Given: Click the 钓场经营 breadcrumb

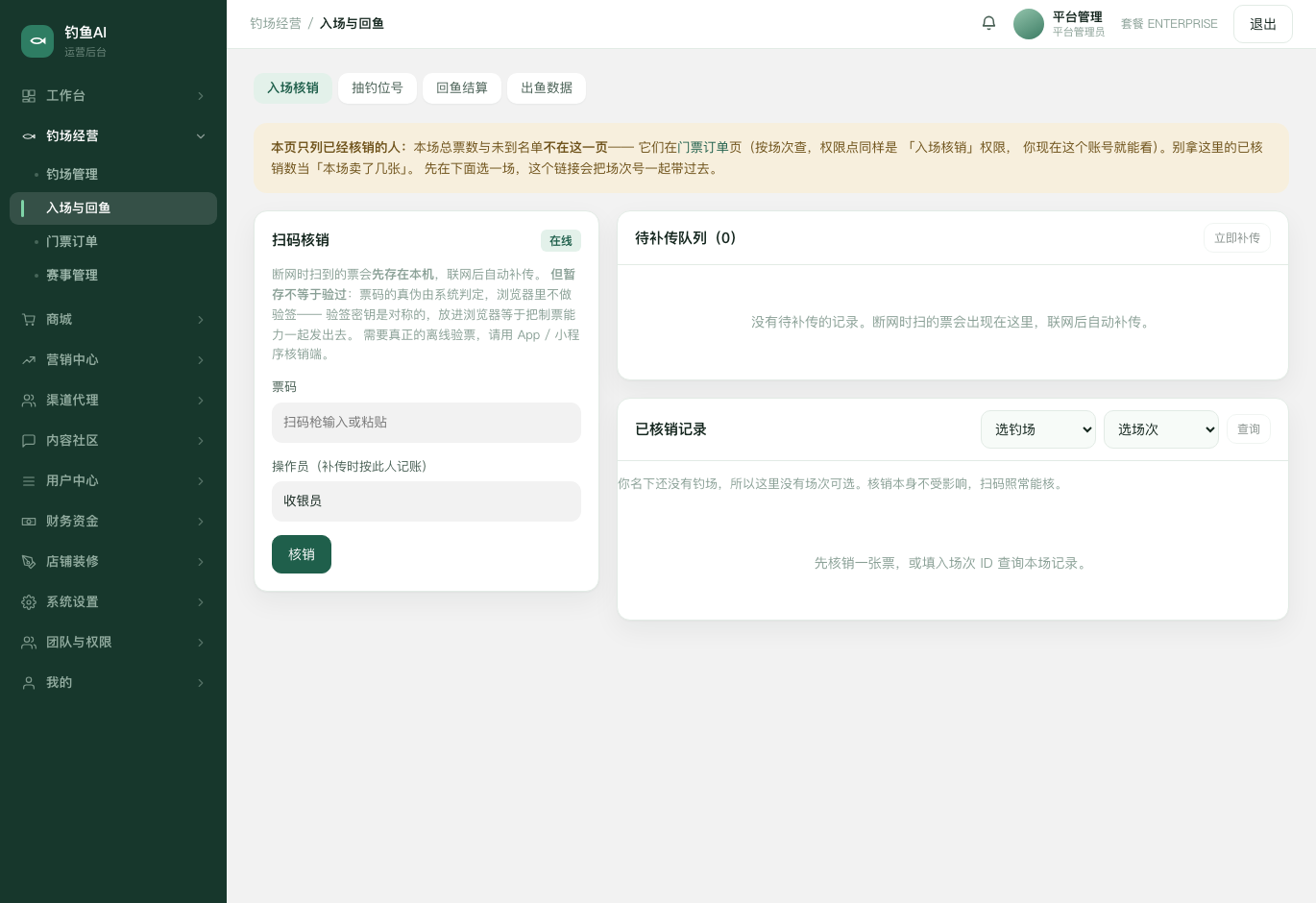Looking at the screenshot, I should click(x=276, y=24).
